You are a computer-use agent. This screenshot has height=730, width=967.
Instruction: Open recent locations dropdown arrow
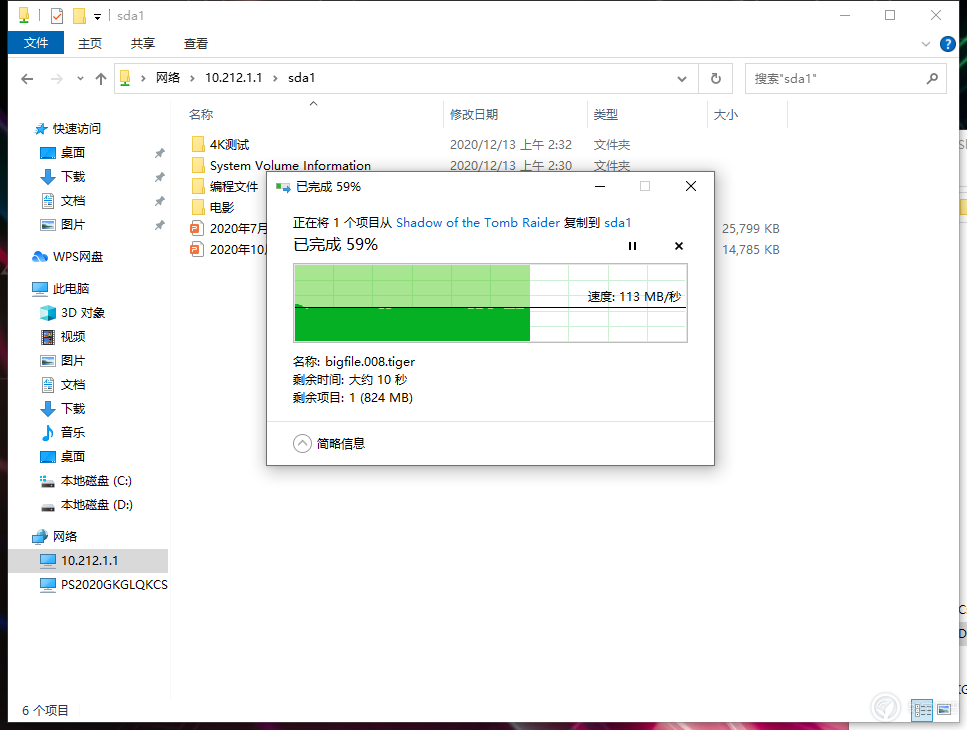[80, 78]
